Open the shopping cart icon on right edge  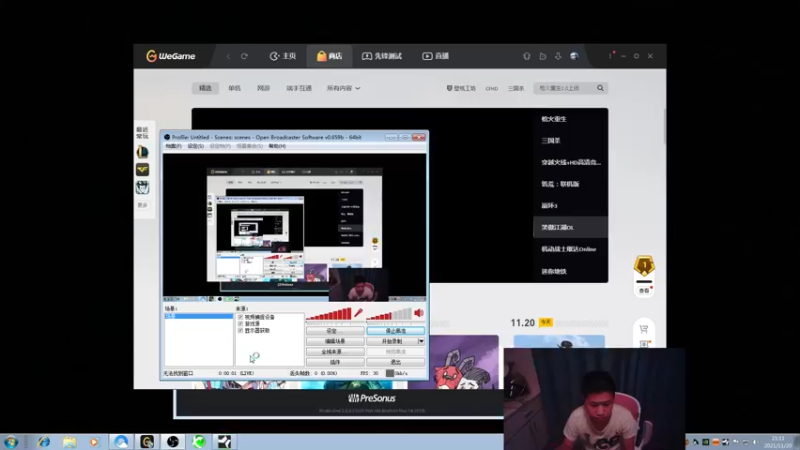click(x=643, y=329)
